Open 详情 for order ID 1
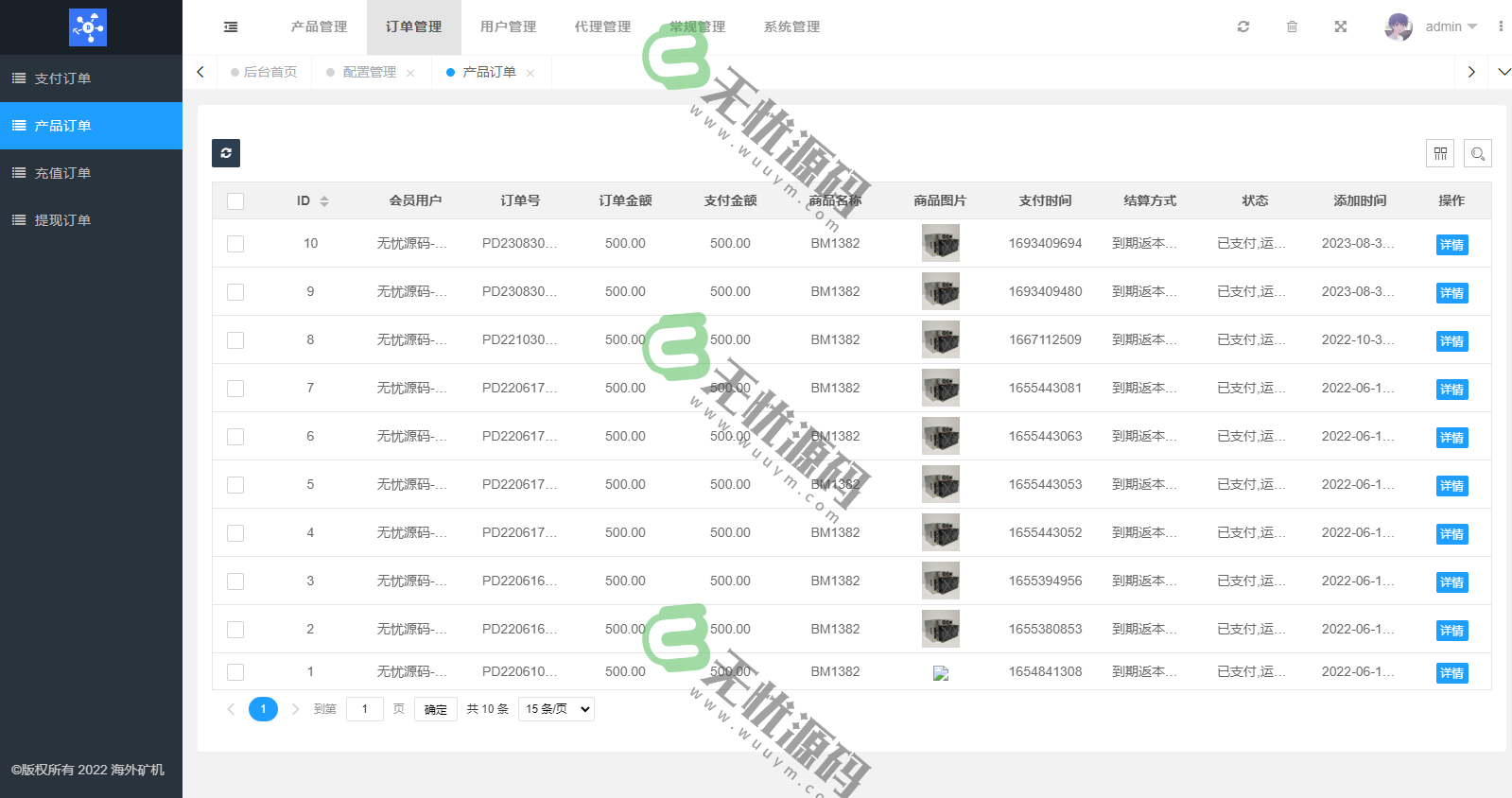Viewport: 1512px width, 798px height. 1452,673
